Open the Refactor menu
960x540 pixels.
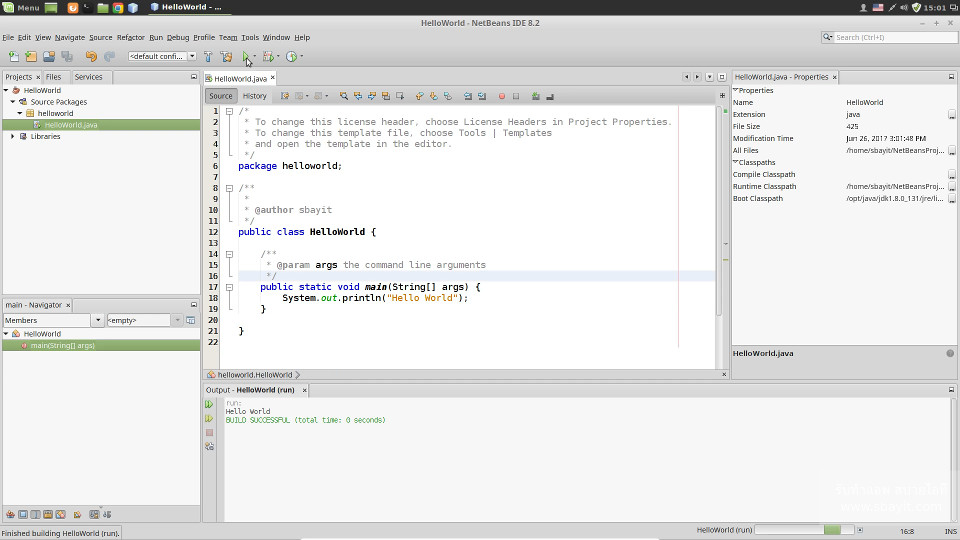point(130,37)
